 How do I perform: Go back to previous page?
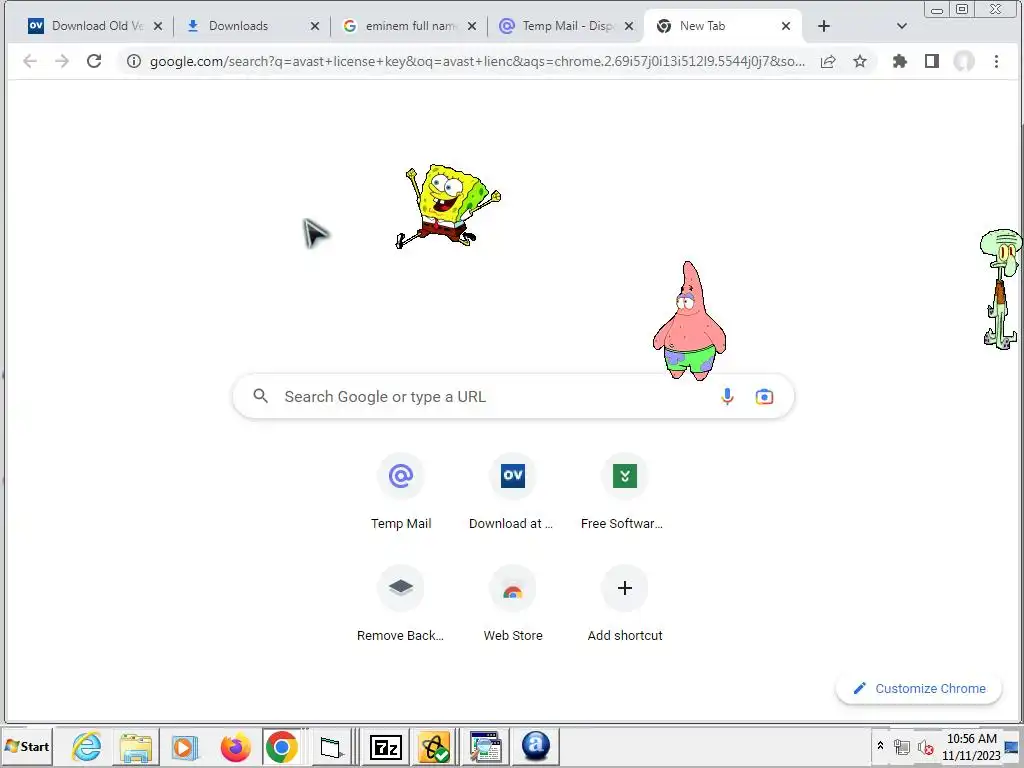click(29, 61)
